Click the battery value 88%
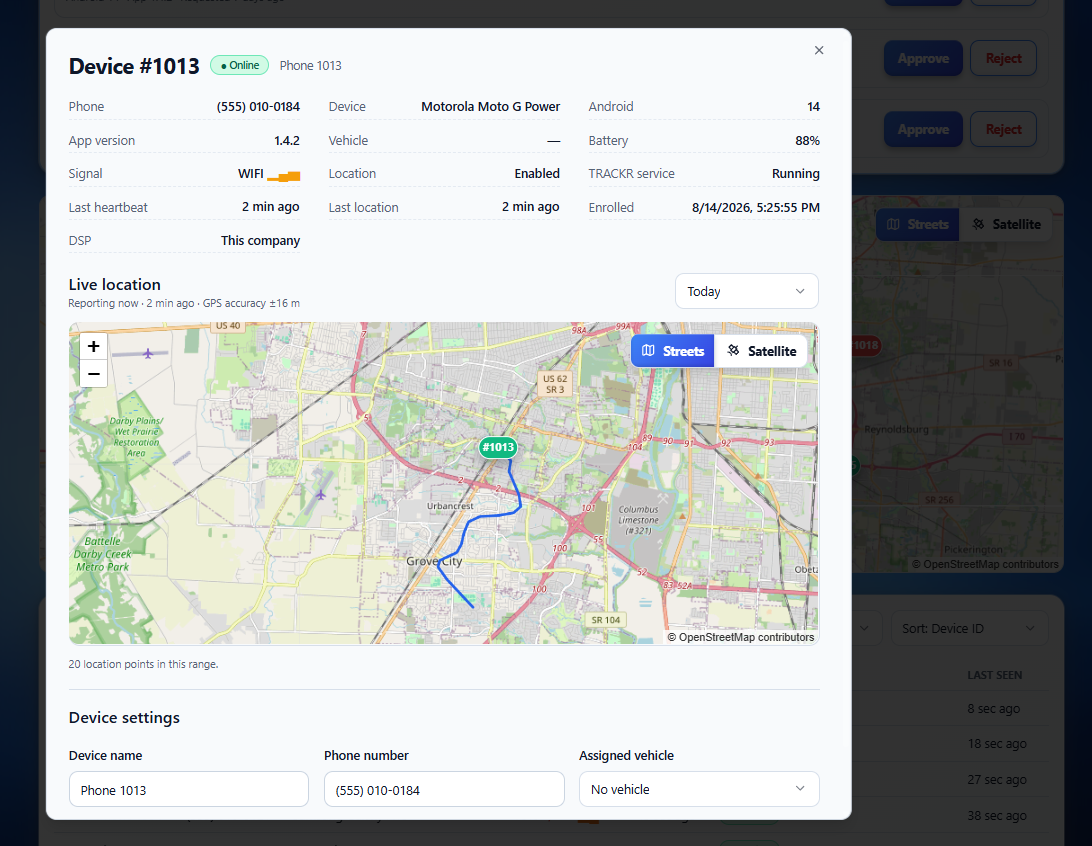 click(807, 141)
